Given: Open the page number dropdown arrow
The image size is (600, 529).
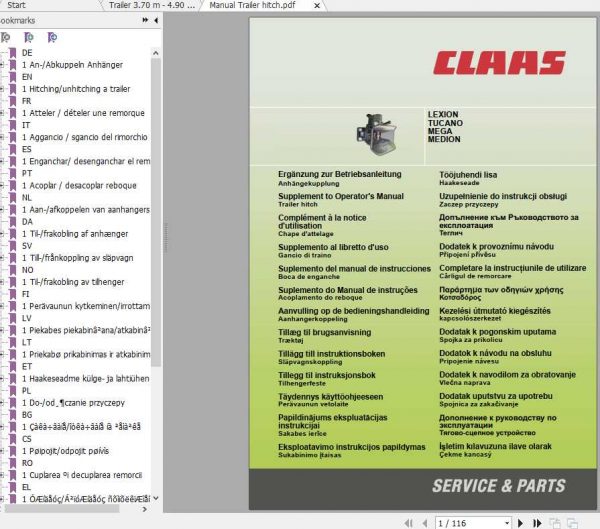Looking at the screenshot, I should tap(507, 523).
